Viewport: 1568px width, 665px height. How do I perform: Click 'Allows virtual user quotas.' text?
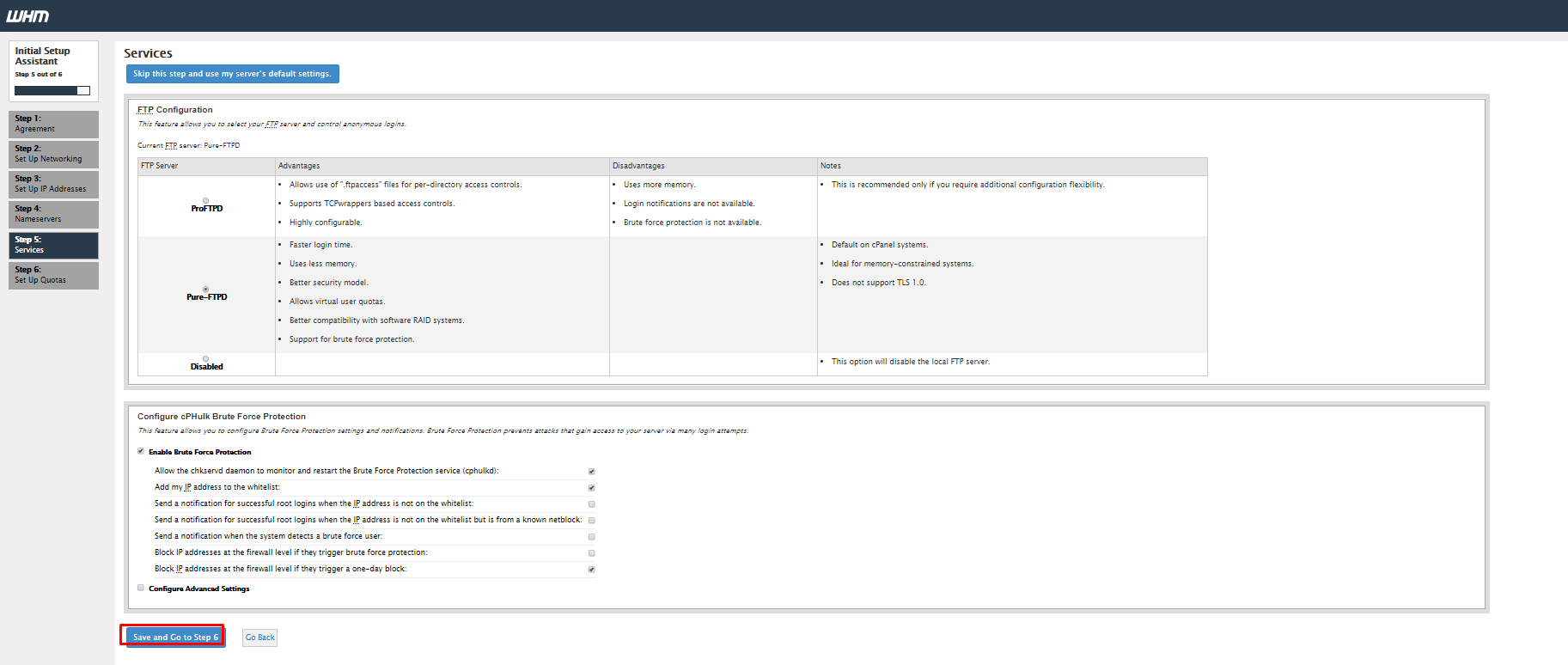[338, 302]
